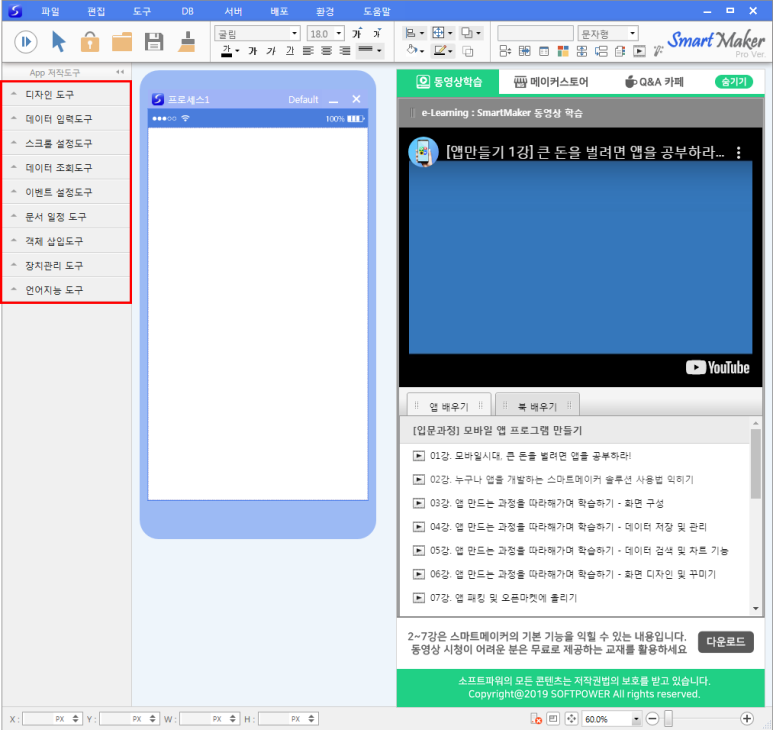The width and height of the screenshot is (773, 730).
Task: Collapse the App 저작도구 panel arrows
Action: pos(121,72)
